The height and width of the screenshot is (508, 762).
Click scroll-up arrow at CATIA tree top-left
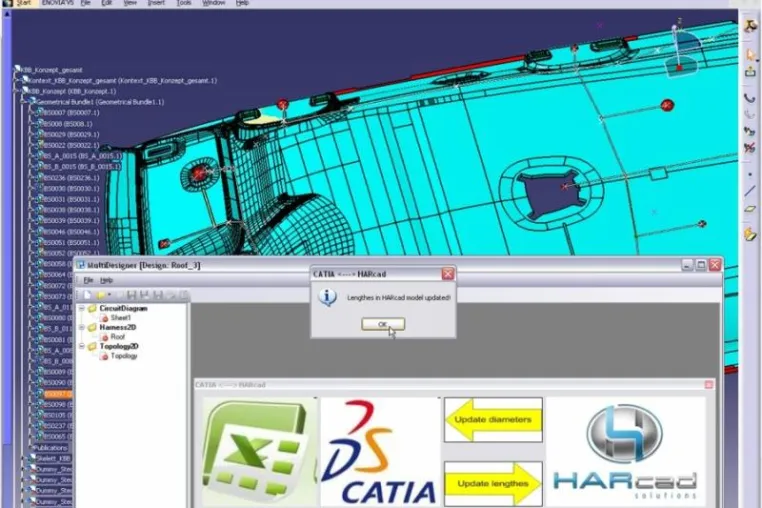(x=7, y=14)
